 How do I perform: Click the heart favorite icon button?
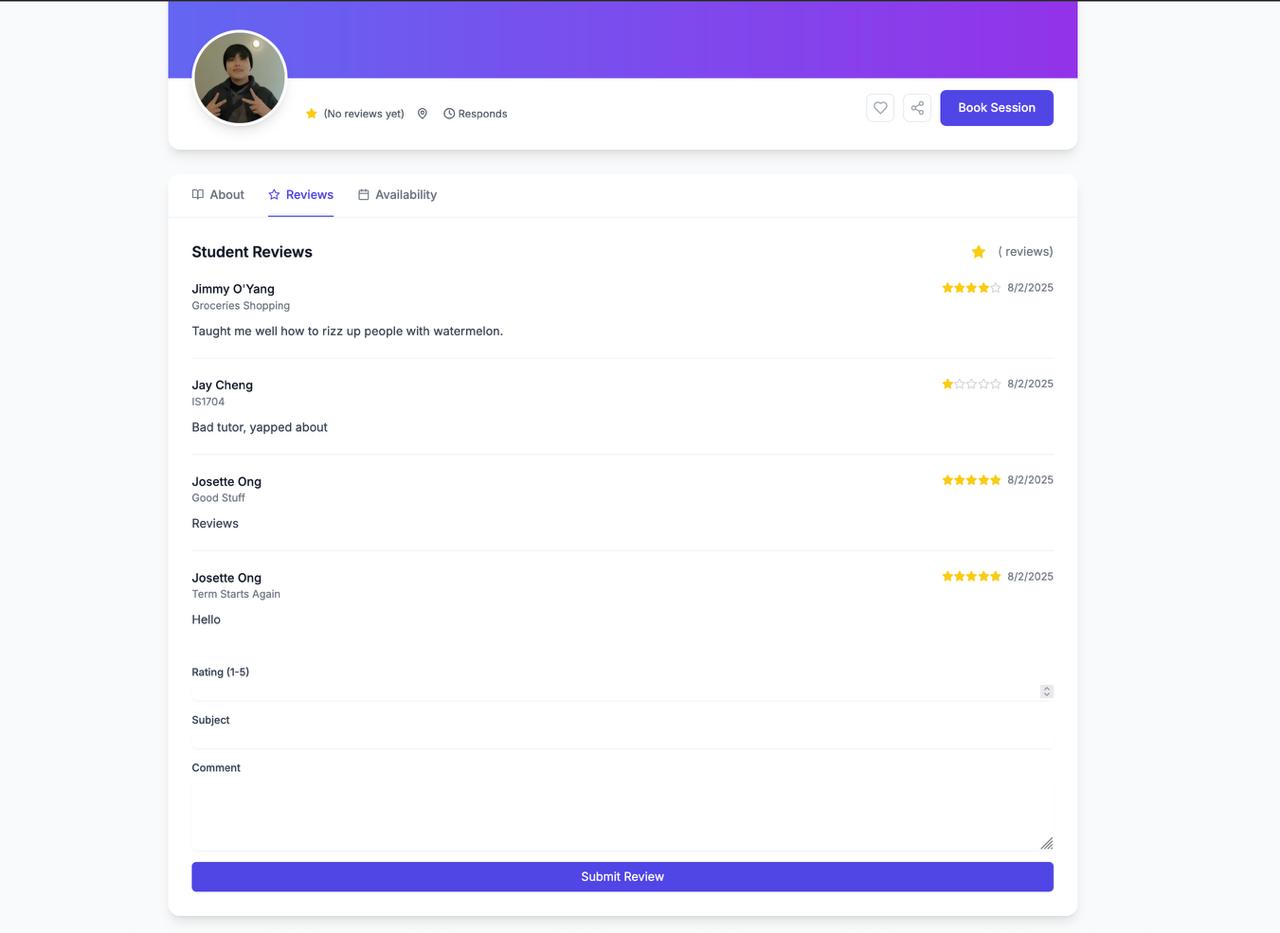880,108
